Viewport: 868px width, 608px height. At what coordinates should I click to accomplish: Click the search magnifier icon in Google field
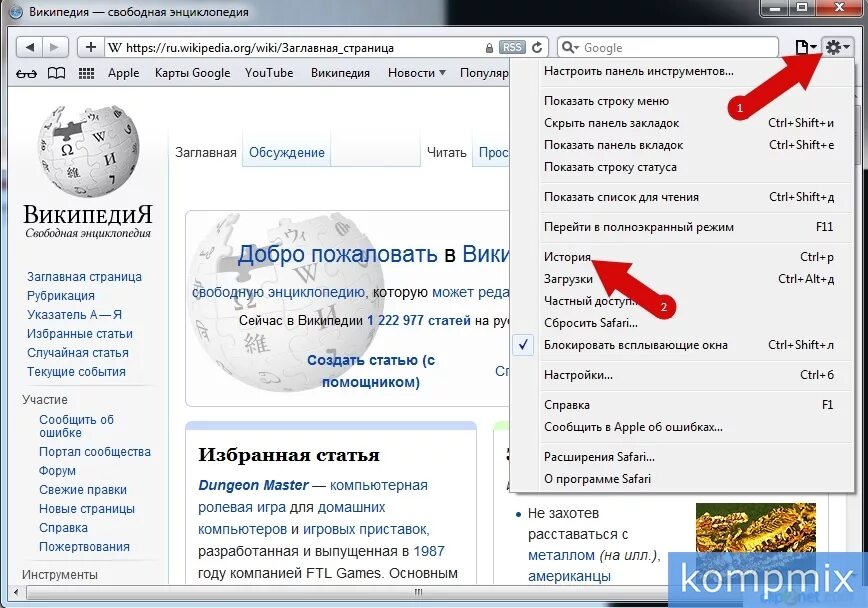tap(569, 48)
